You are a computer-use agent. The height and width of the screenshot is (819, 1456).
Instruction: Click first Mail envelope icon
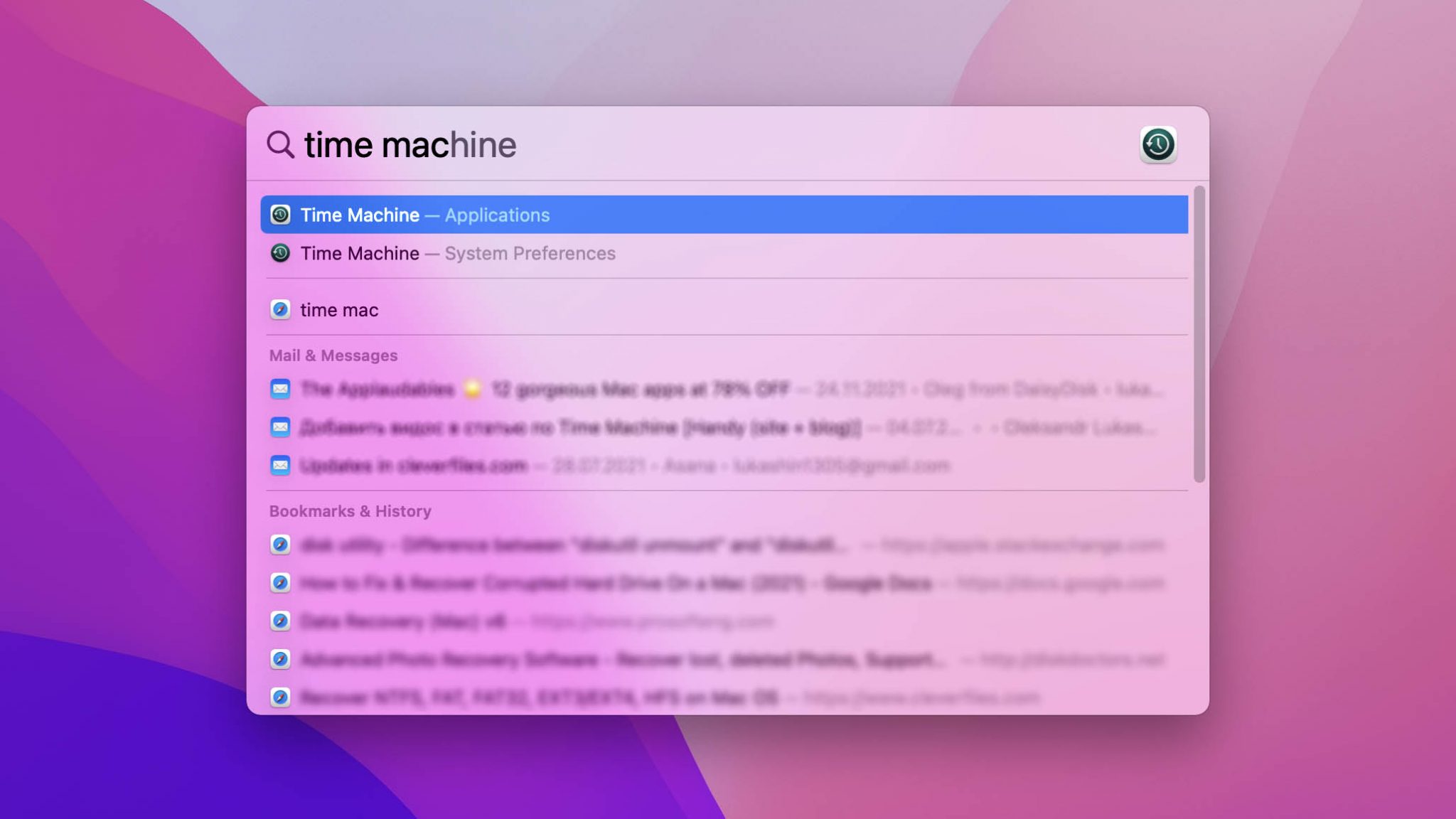[280, 389]
